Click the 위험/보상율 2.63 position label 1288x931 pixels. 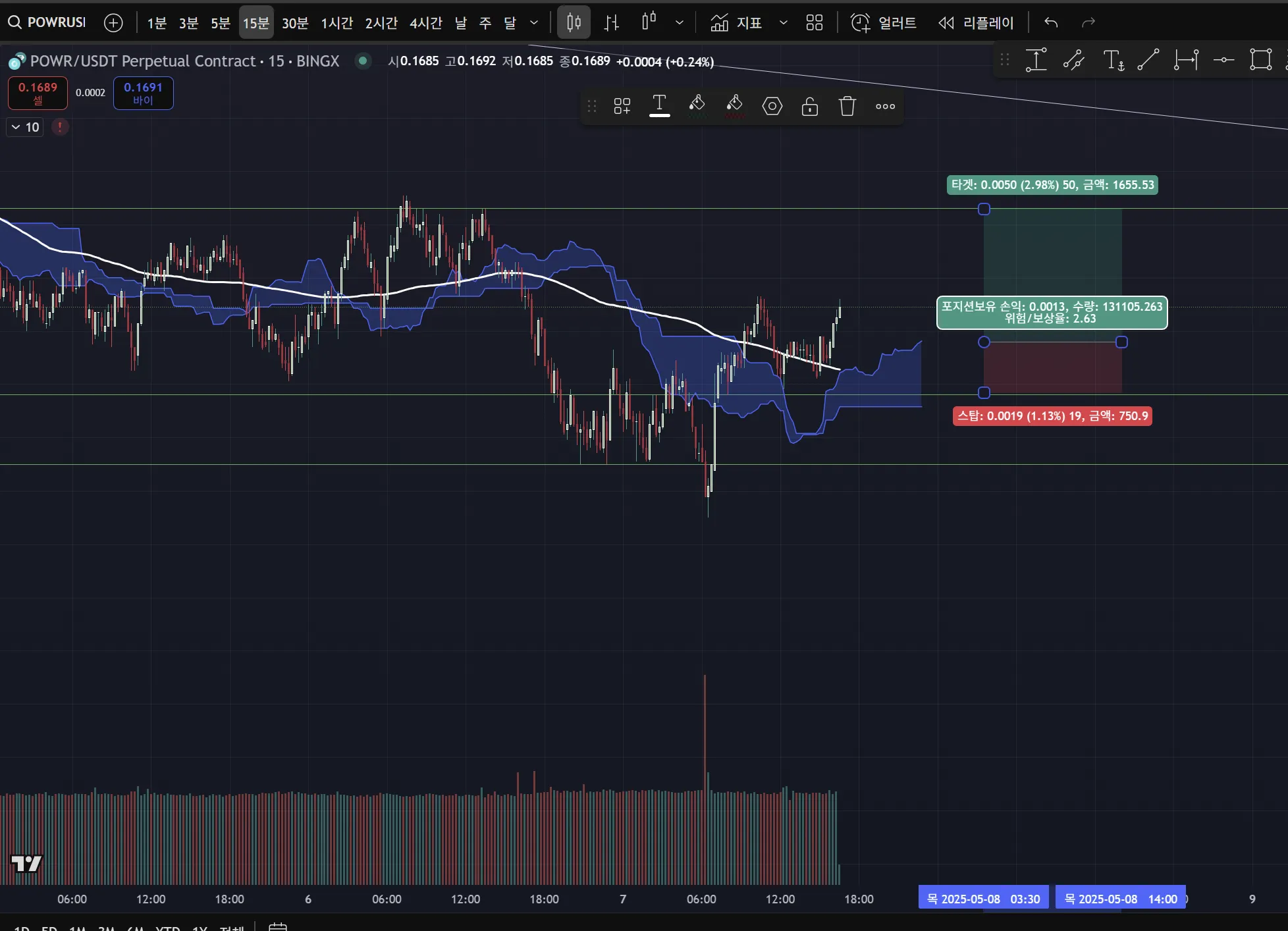coord(1052,313)
